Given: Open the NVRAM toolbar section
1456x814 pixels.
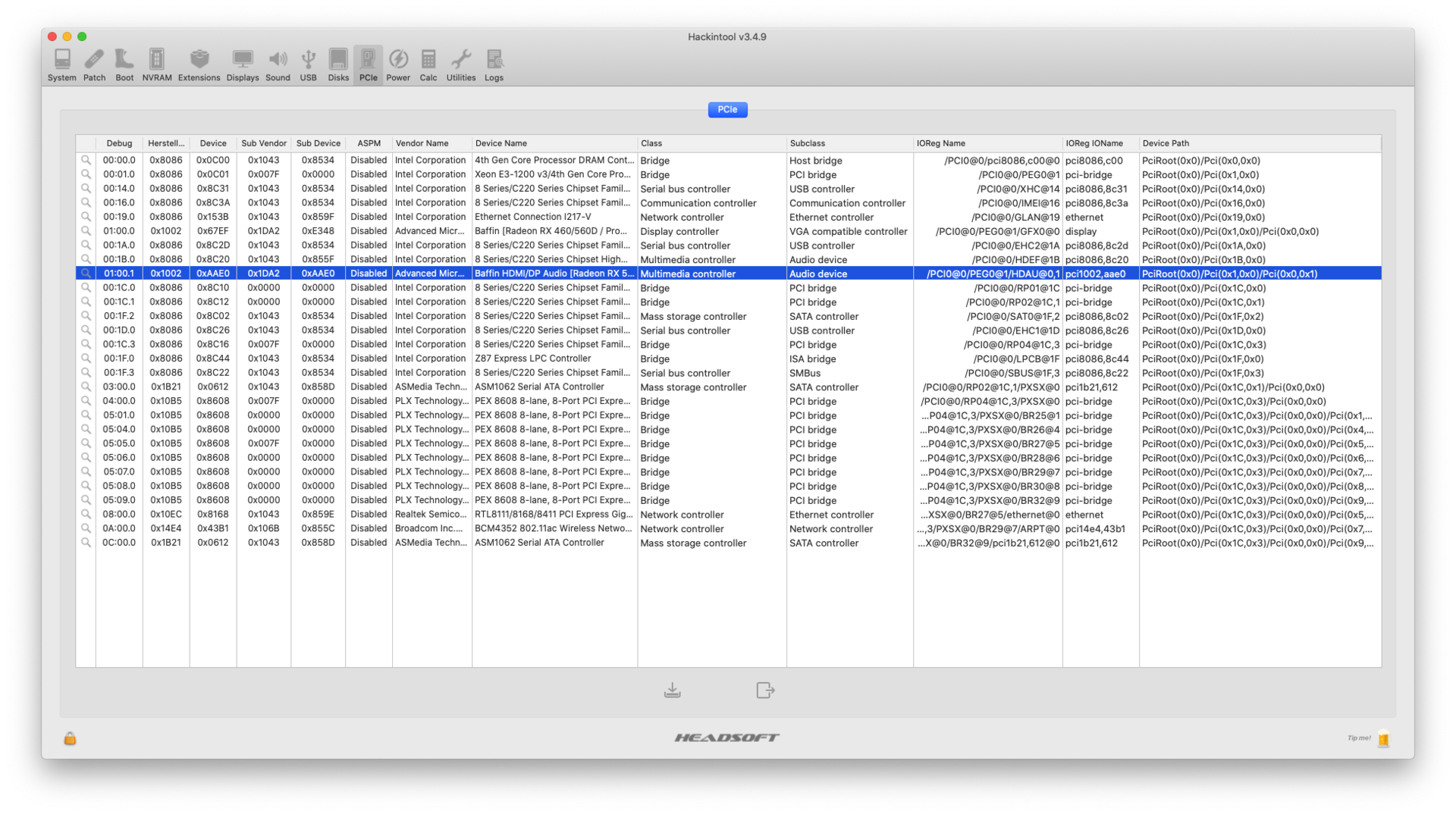Looking at the screenshot, I should click(x=157, y=65).
